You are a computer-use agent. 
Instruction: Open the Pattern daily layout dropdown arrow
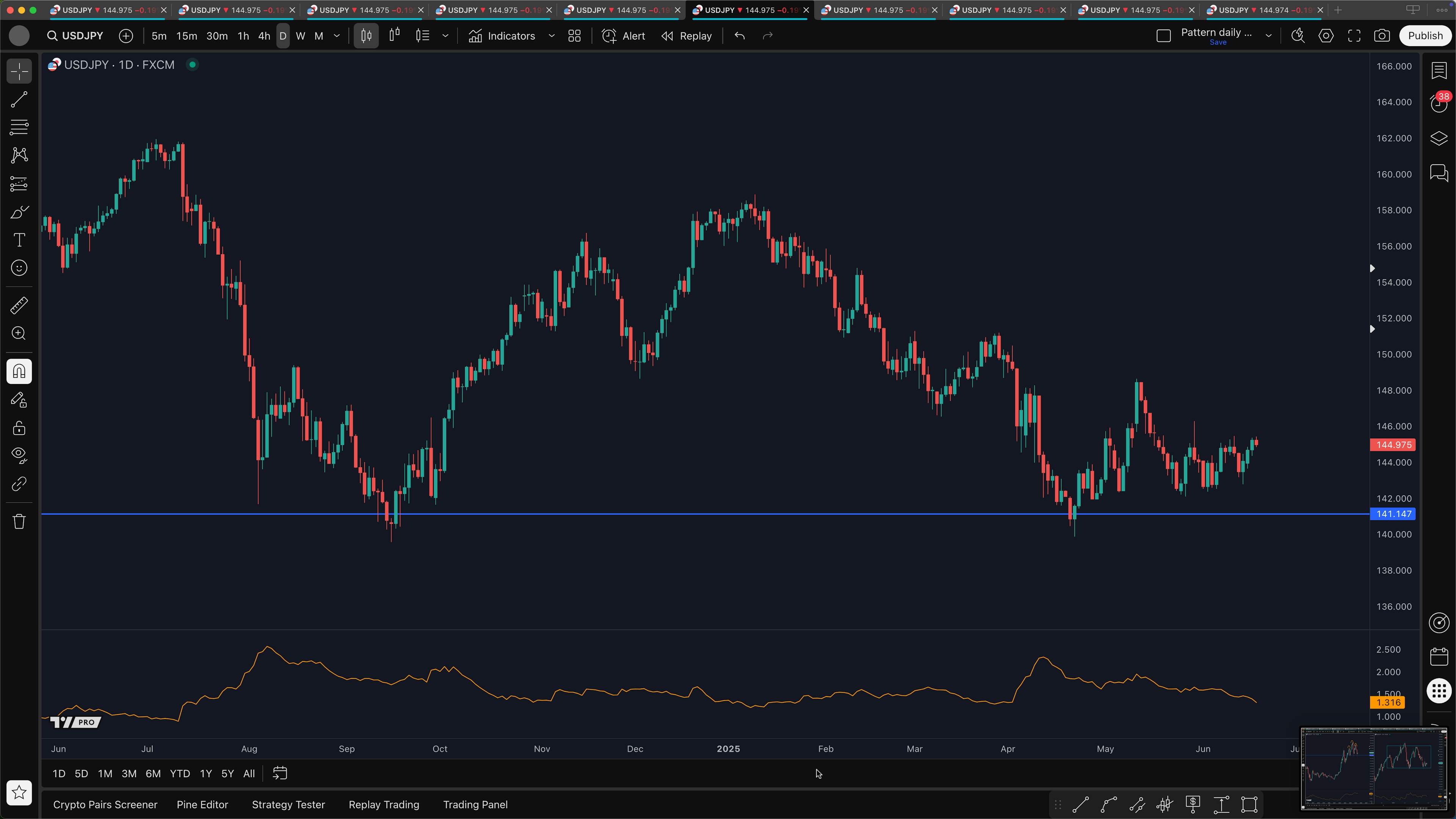click(x=1268, y=36)
